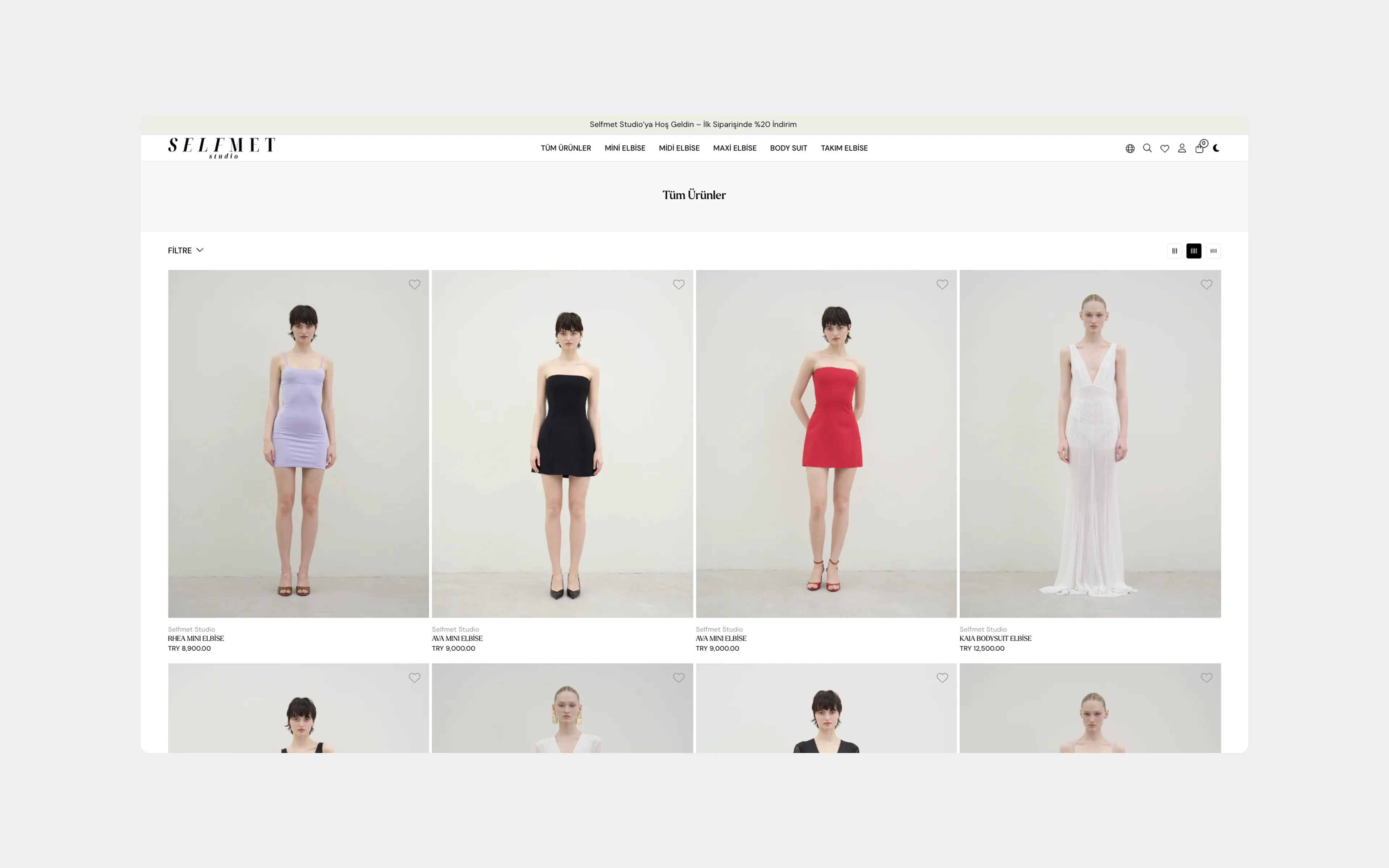Go to TÜM ÜRÜNLER in navigation
Image resolution: width=1389 pixels, height=868 pixels.
[x=566, y=148]
